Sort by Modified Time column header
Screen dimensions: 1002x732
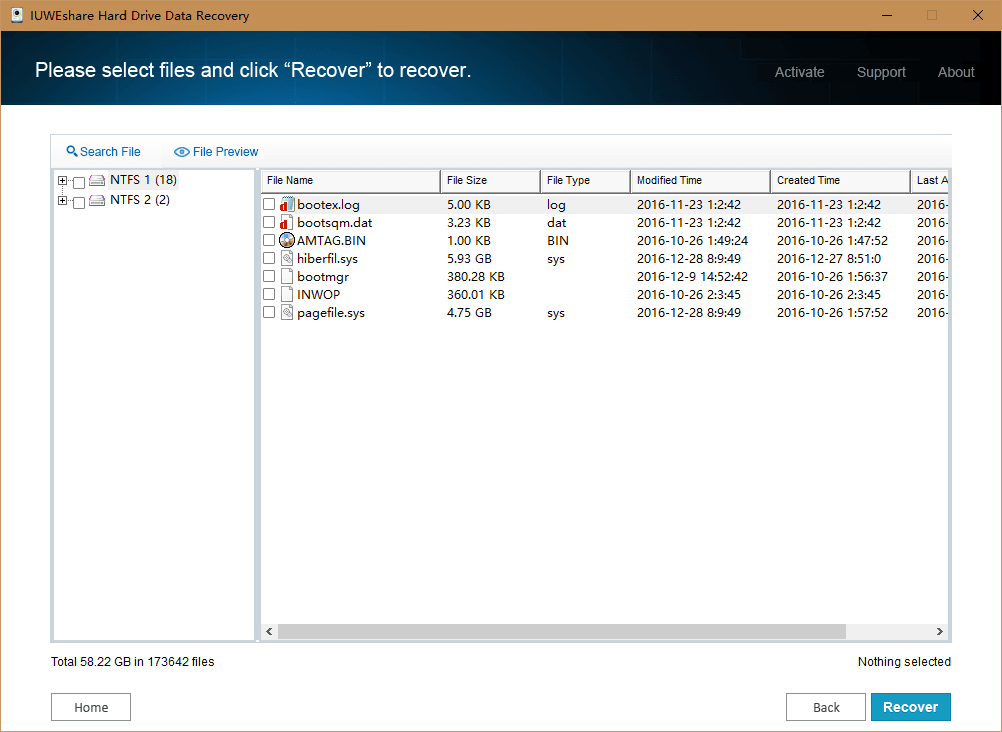(700, 181)
